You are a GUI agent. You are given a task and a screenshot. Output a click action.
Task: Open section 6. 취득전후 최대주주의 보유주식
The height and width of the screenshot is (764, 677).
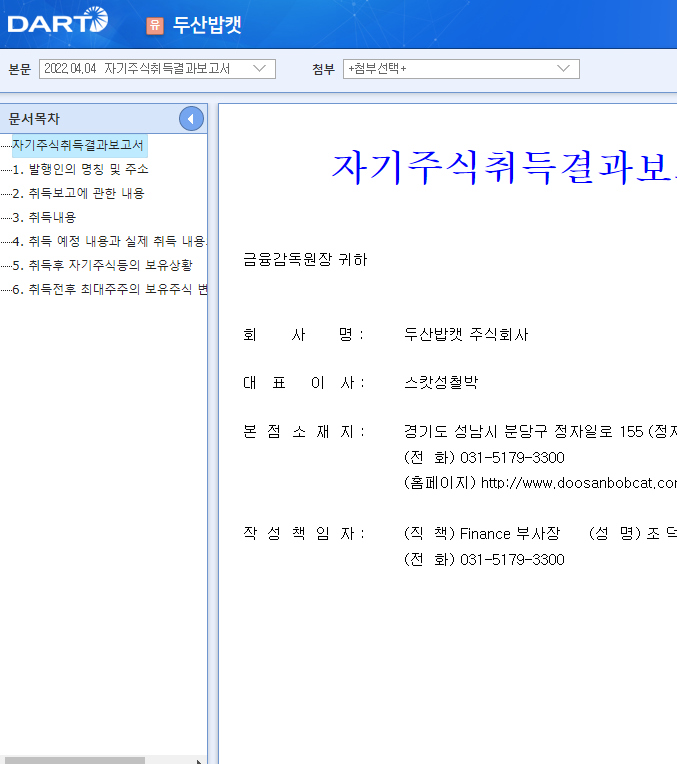click(x=110, y=289)
